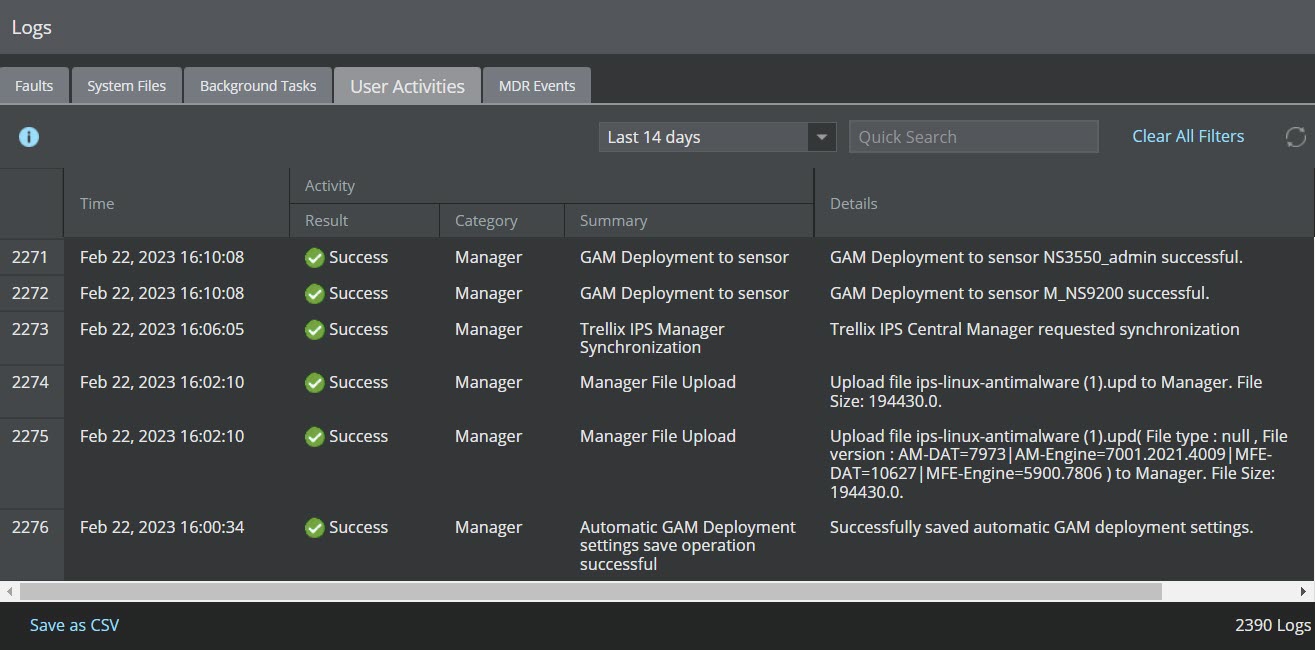
Task: Click details with AM-DAT=7973 file version
Action: coord(1059,464)
